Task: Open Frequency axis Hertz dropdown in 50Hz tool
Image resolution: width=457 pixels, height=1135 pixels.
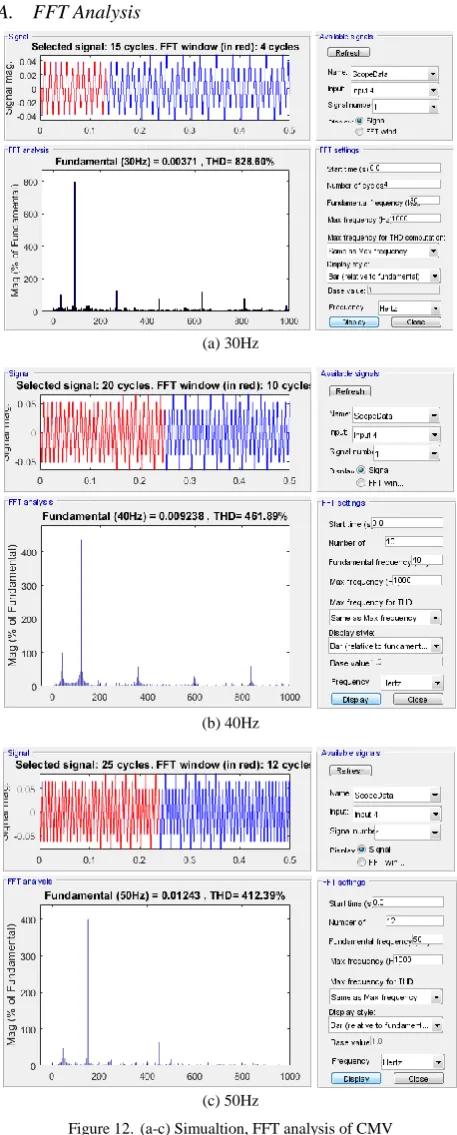Action: 412,1062
